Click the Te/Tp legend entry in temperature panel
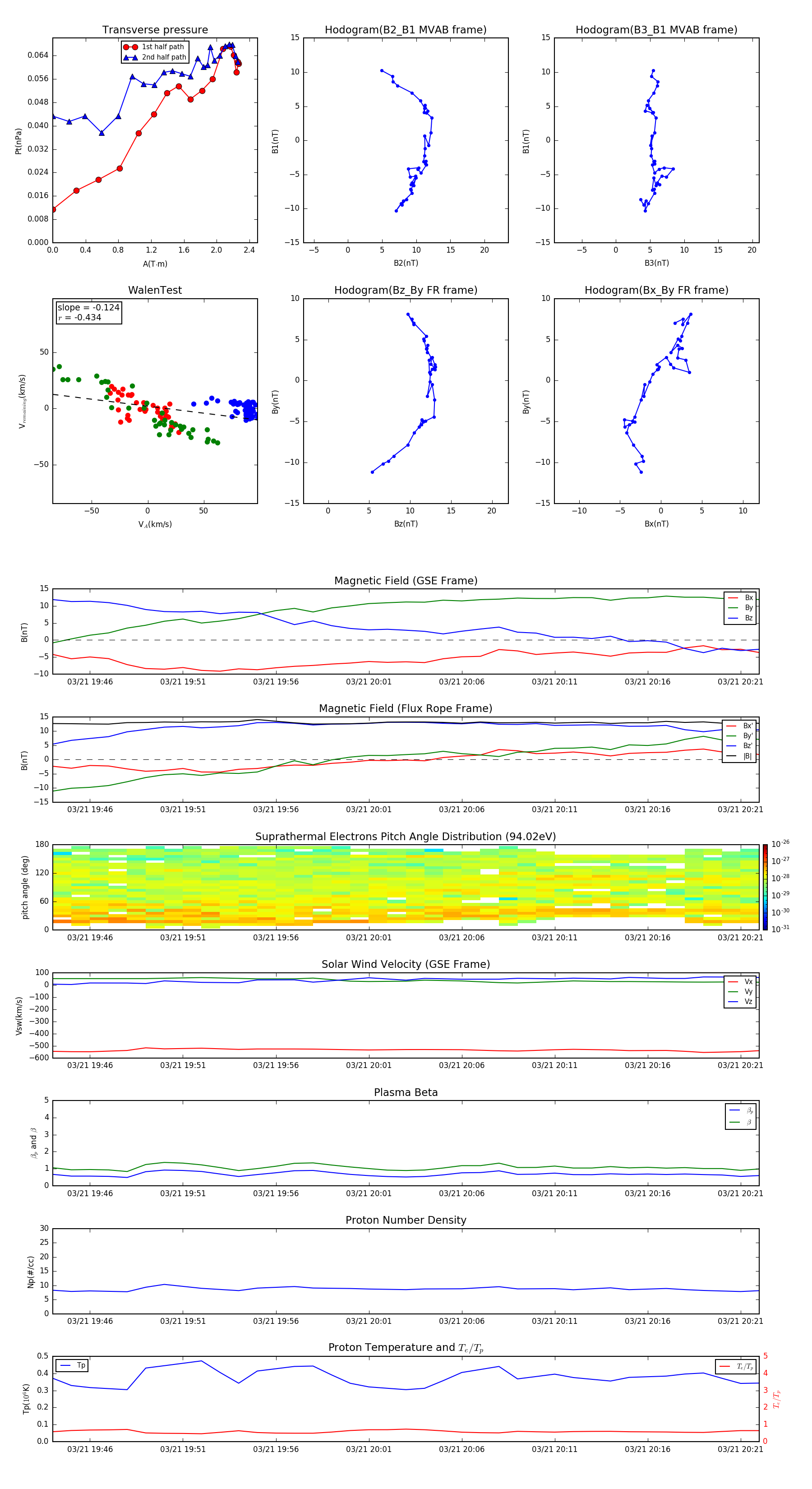Image resolution: width=812 pixels, height=1489 pixels. [x=736, y=1366]
